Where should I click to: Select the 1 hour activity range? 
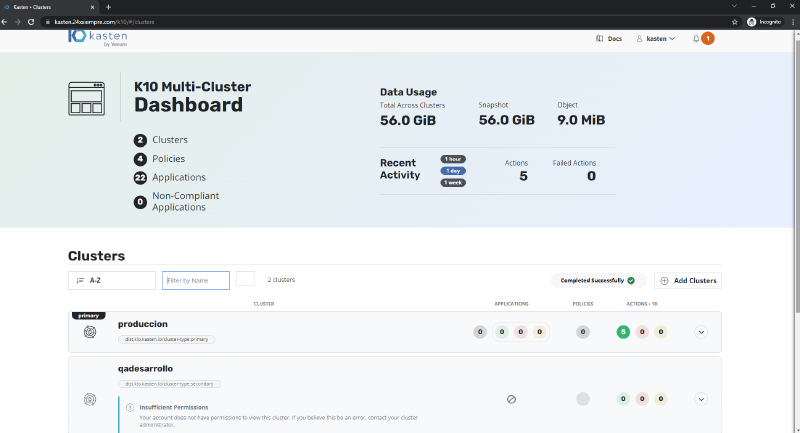453,159
